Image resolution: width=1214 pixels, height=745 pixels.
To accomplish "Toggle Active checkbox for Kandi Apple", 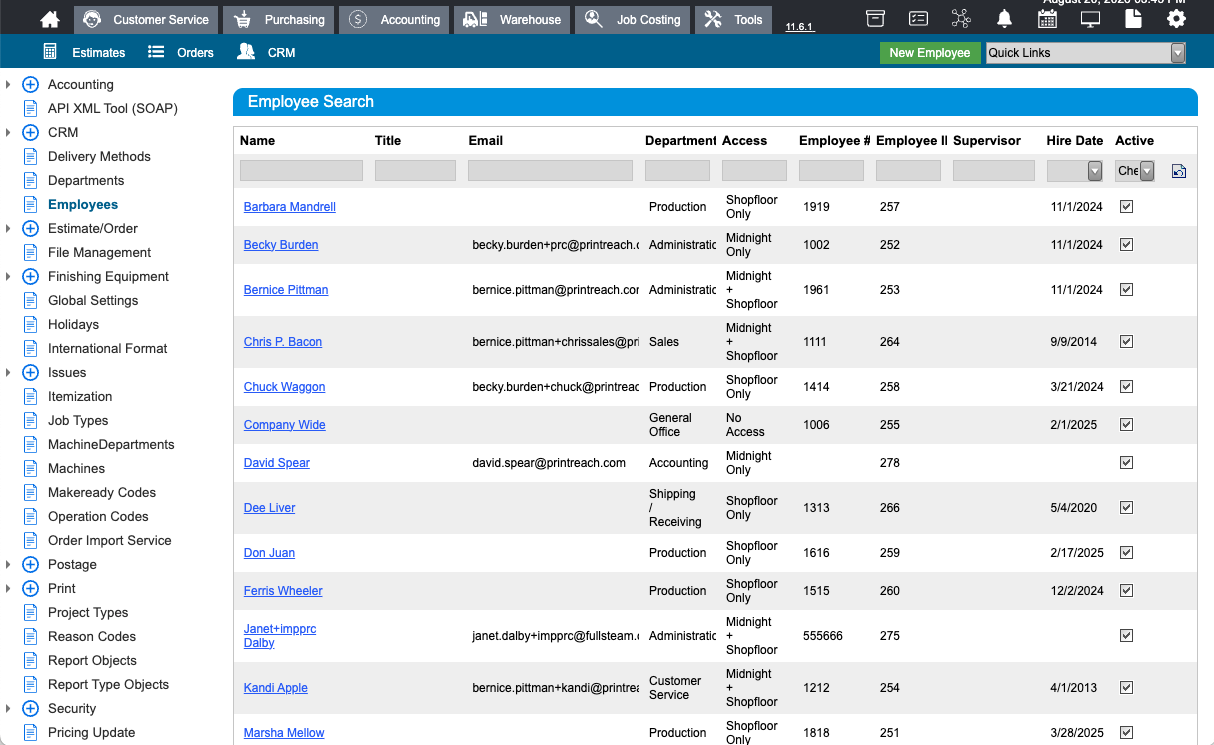I will click(x=1126, y=687).
